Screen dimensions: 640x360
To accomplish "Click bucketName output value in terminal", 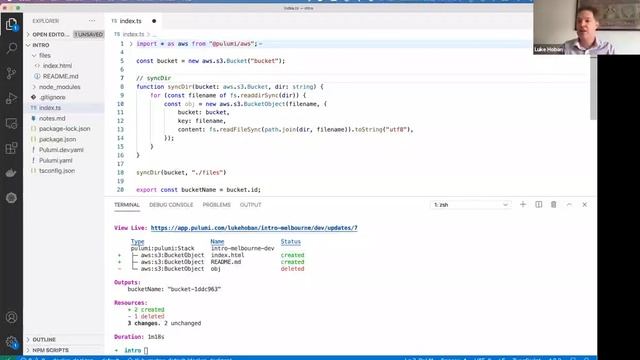I will 194,289.
